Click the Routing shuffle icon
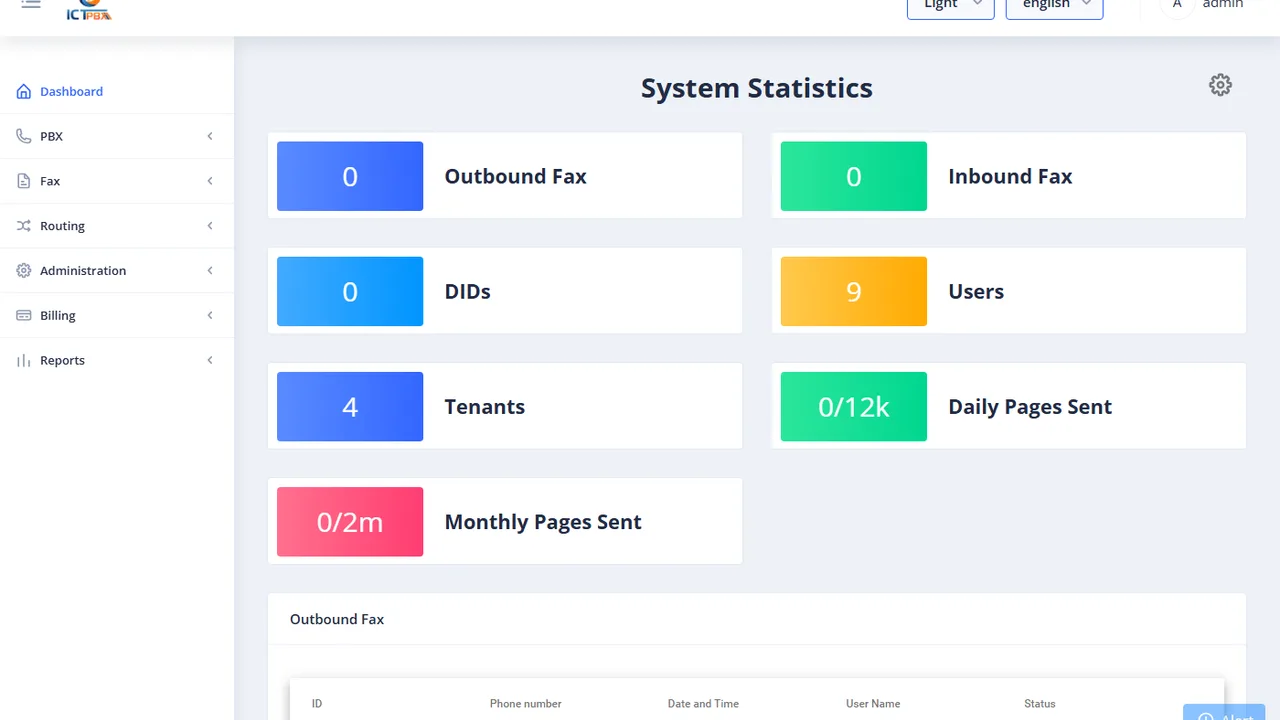 click(24, 226)
